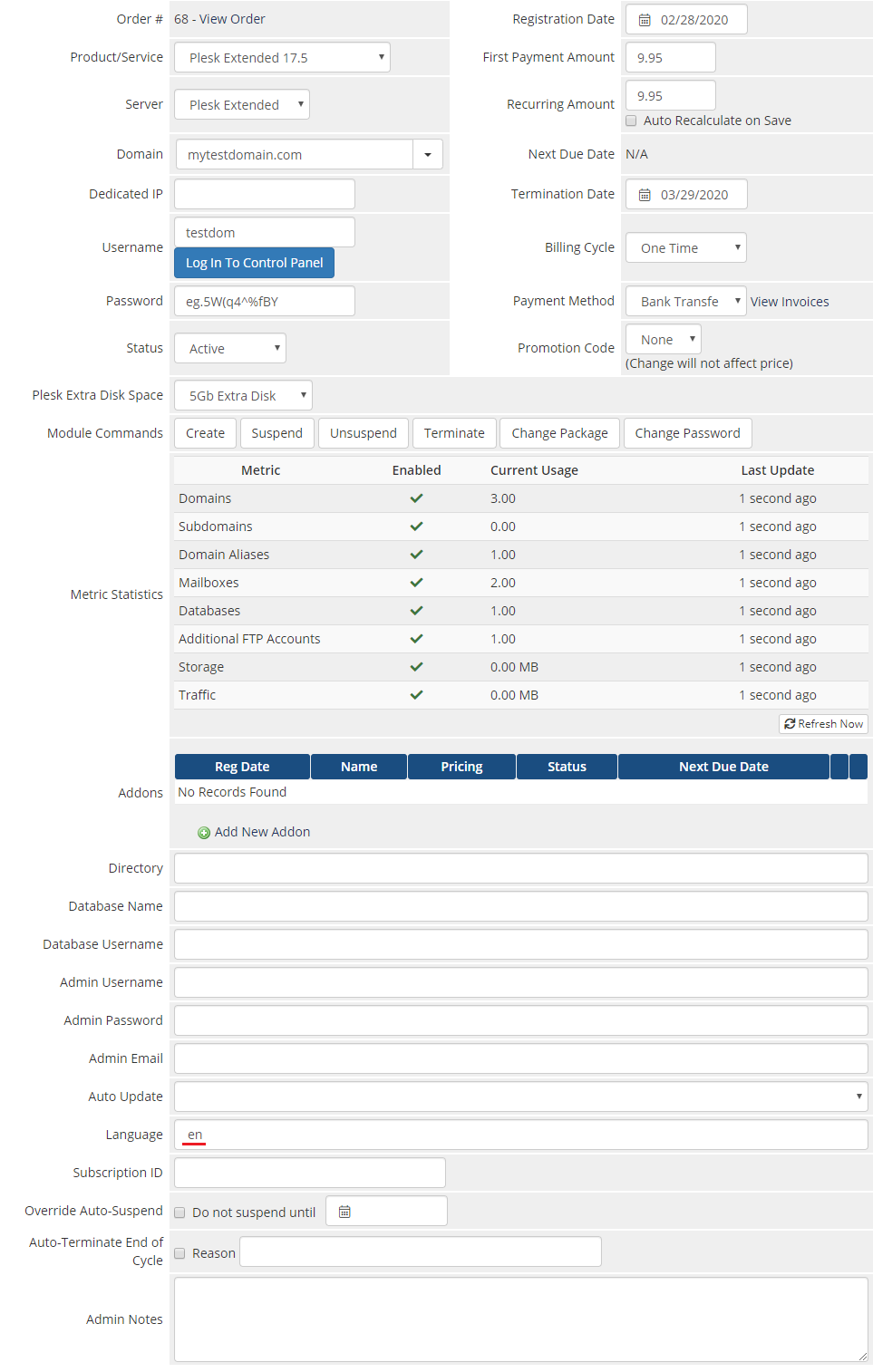
Task: Click the green check in the Subdomains row
Action: (x=417, y=527)
